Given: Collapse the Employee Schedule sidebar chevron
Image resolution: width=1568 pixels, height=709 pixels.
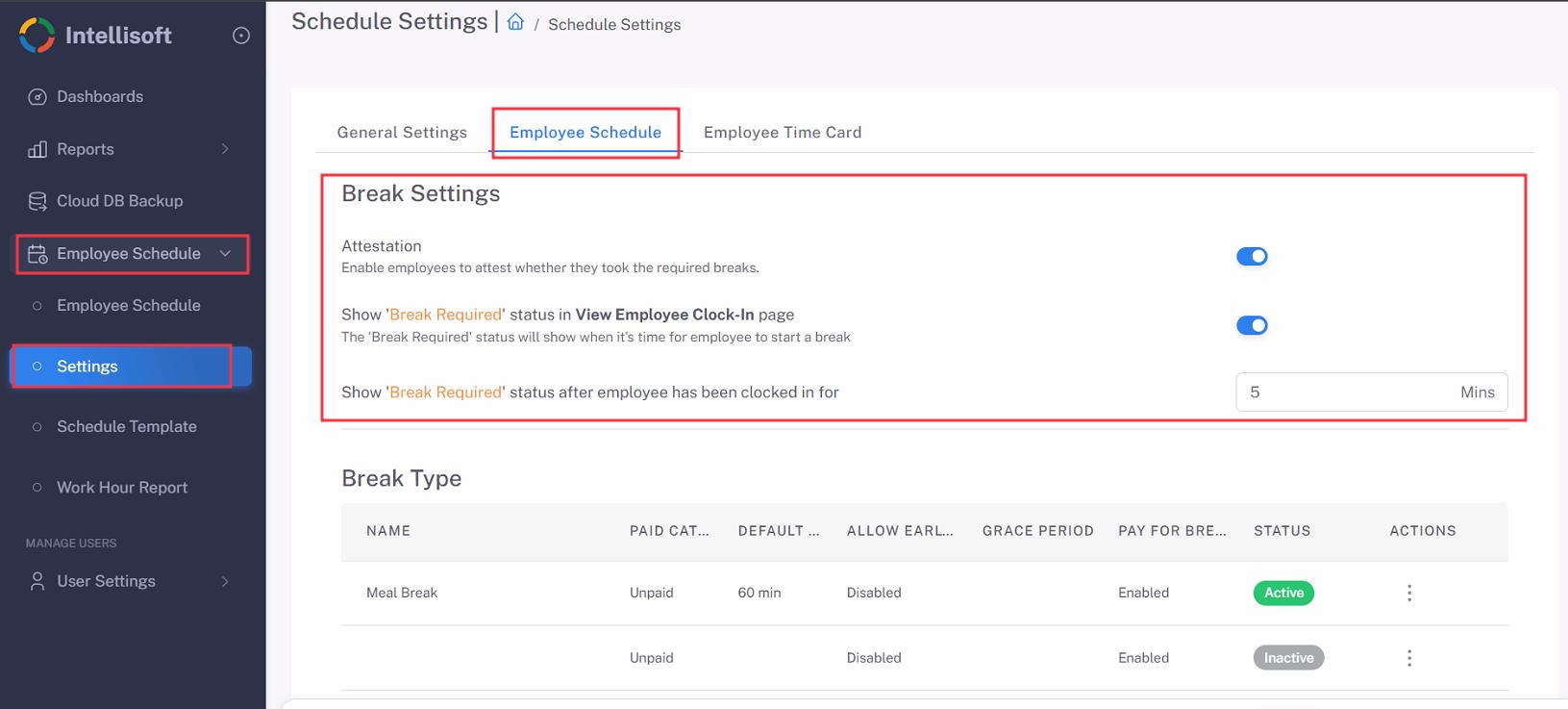Looking at the screenshot, I should pyautogui.click(x=225, y=254).
